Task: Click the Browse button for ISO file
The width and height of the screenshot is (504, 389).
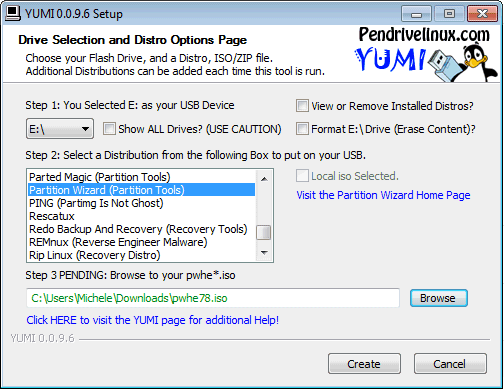Action: tap(438, 298)
